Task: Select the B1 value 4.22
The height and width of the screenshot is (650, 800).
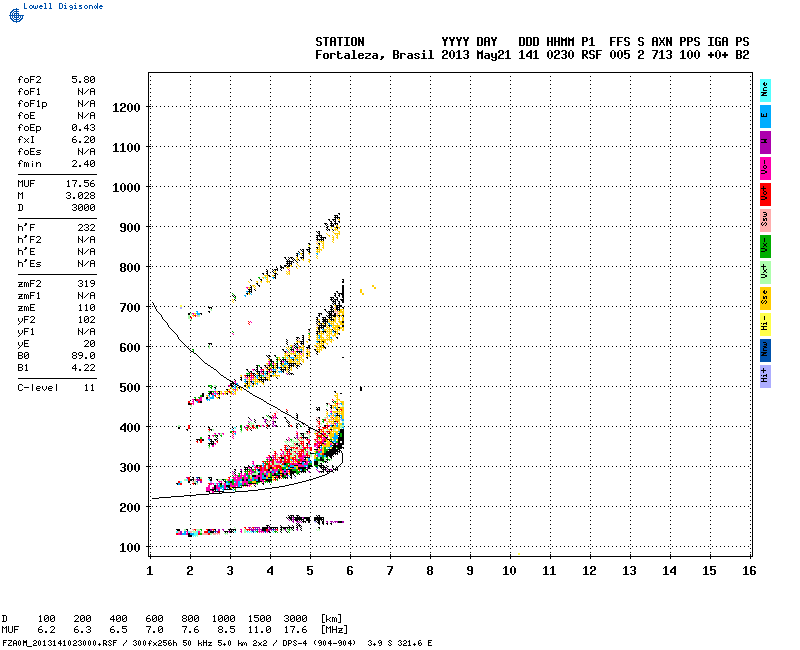Action: pos(83,368)
